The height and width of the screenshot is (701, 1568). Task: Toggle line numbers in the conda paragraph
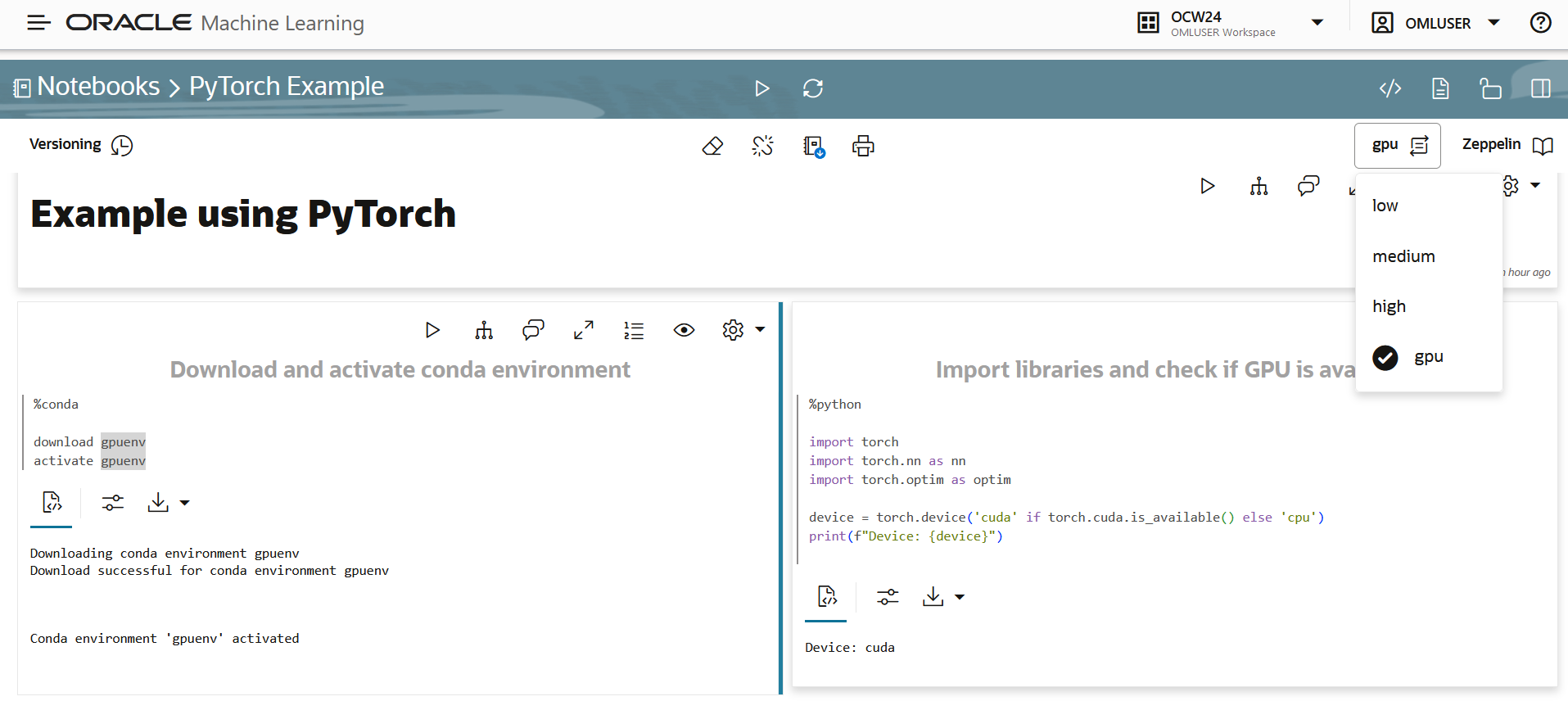[x=634, y=330]
